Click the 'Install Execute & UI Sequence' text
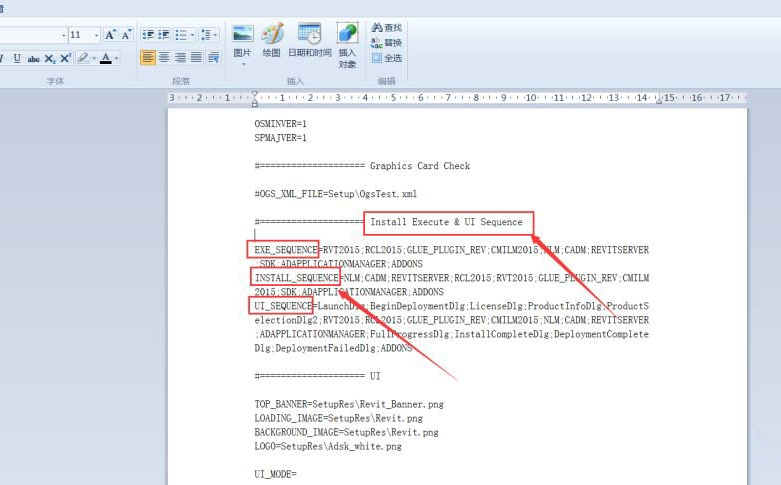The width and height of the screenshot is (781, 485). pos(446,222)
